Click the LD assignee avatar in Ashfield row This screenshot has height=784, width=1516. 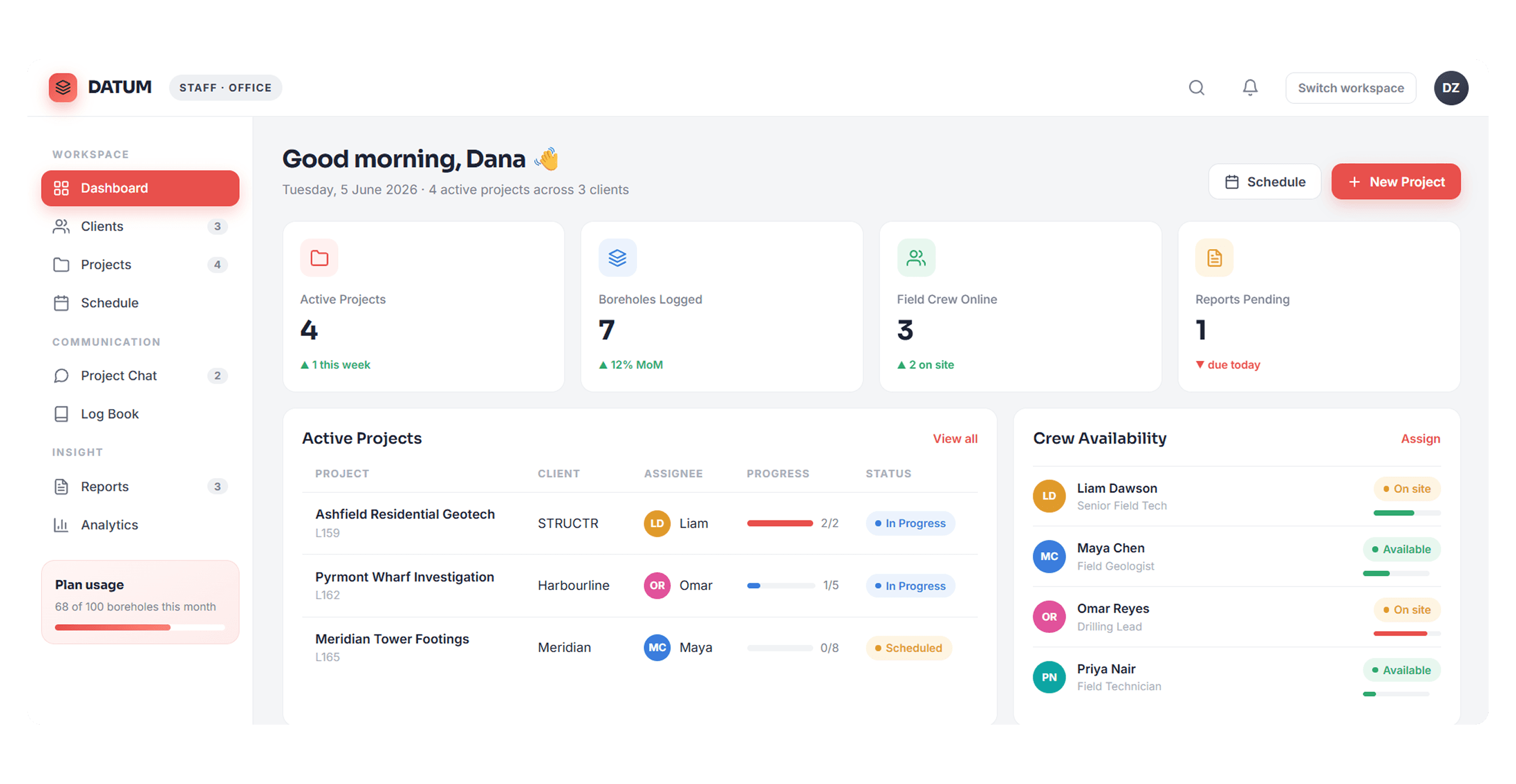click(657, 523)
